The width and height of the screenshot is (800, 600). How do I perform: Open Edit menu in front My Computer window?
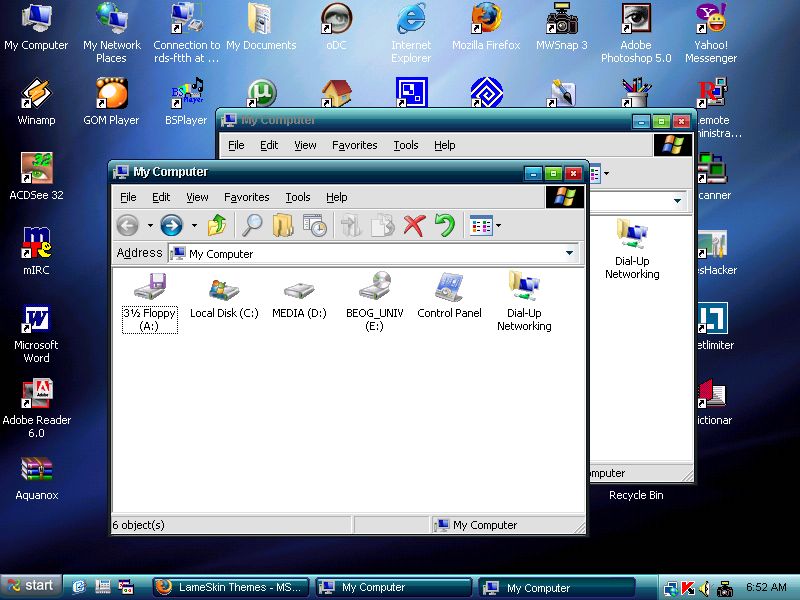click(161, 197)
